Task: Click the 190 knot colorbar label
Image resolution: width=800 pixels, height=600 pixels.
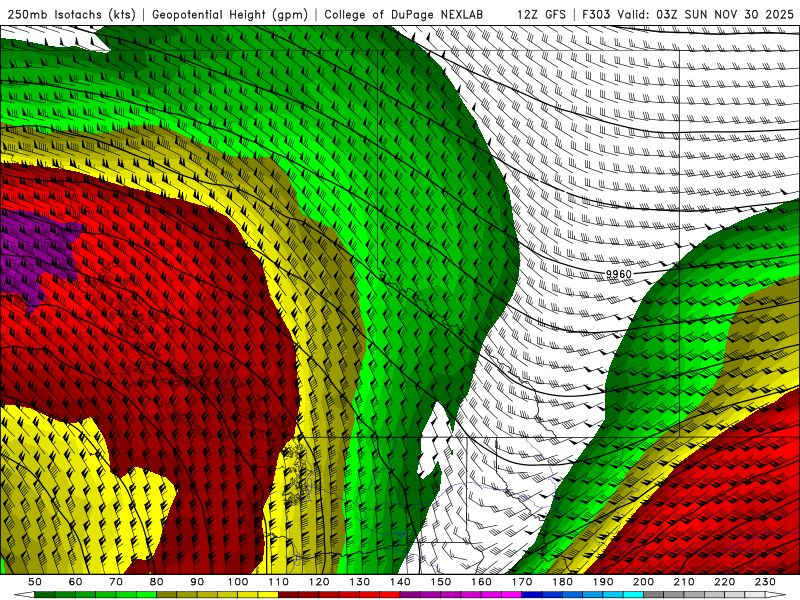Action: click(x=603, y=582)
